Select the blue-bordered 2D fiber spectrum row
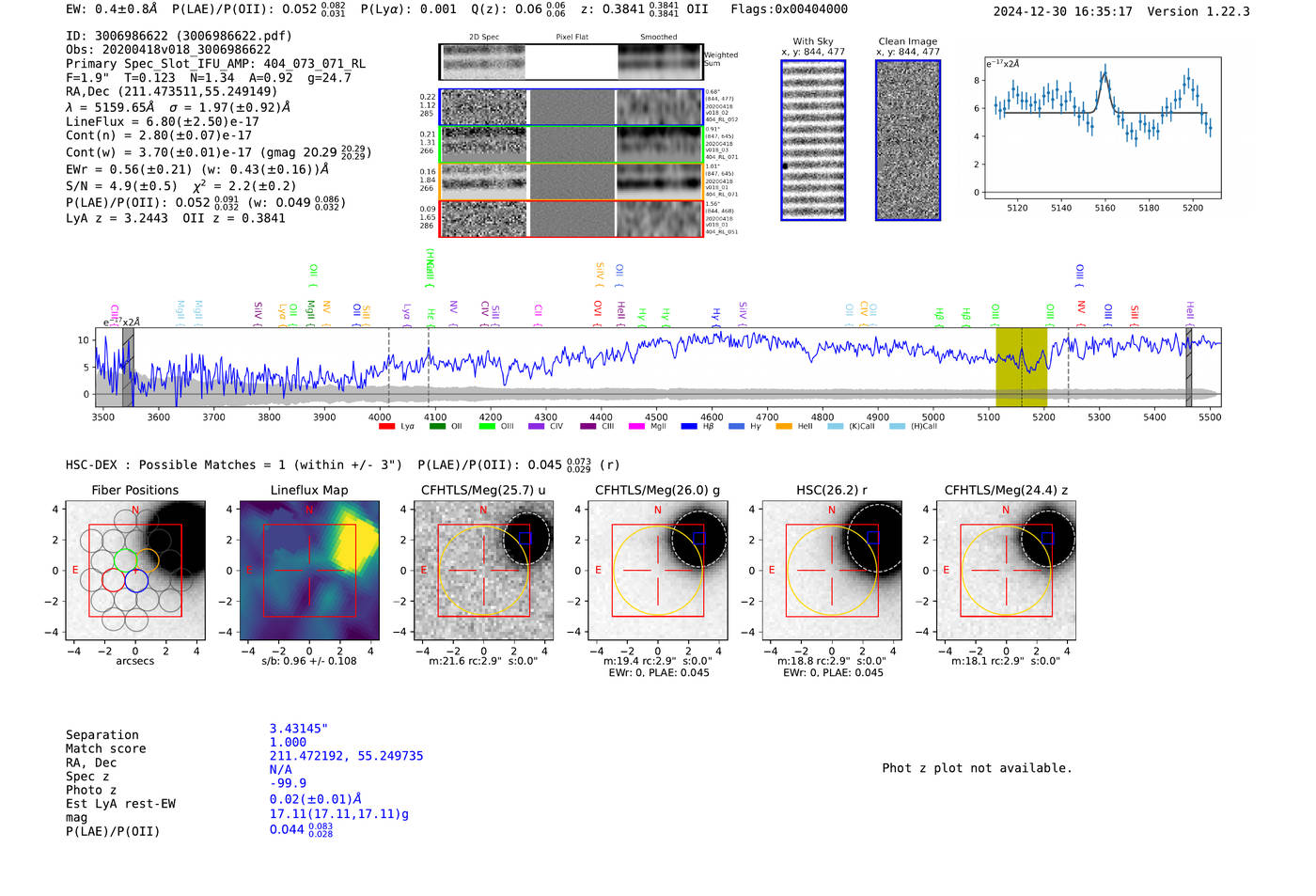This screenshot has height=896, width=1316. [572, 107]
